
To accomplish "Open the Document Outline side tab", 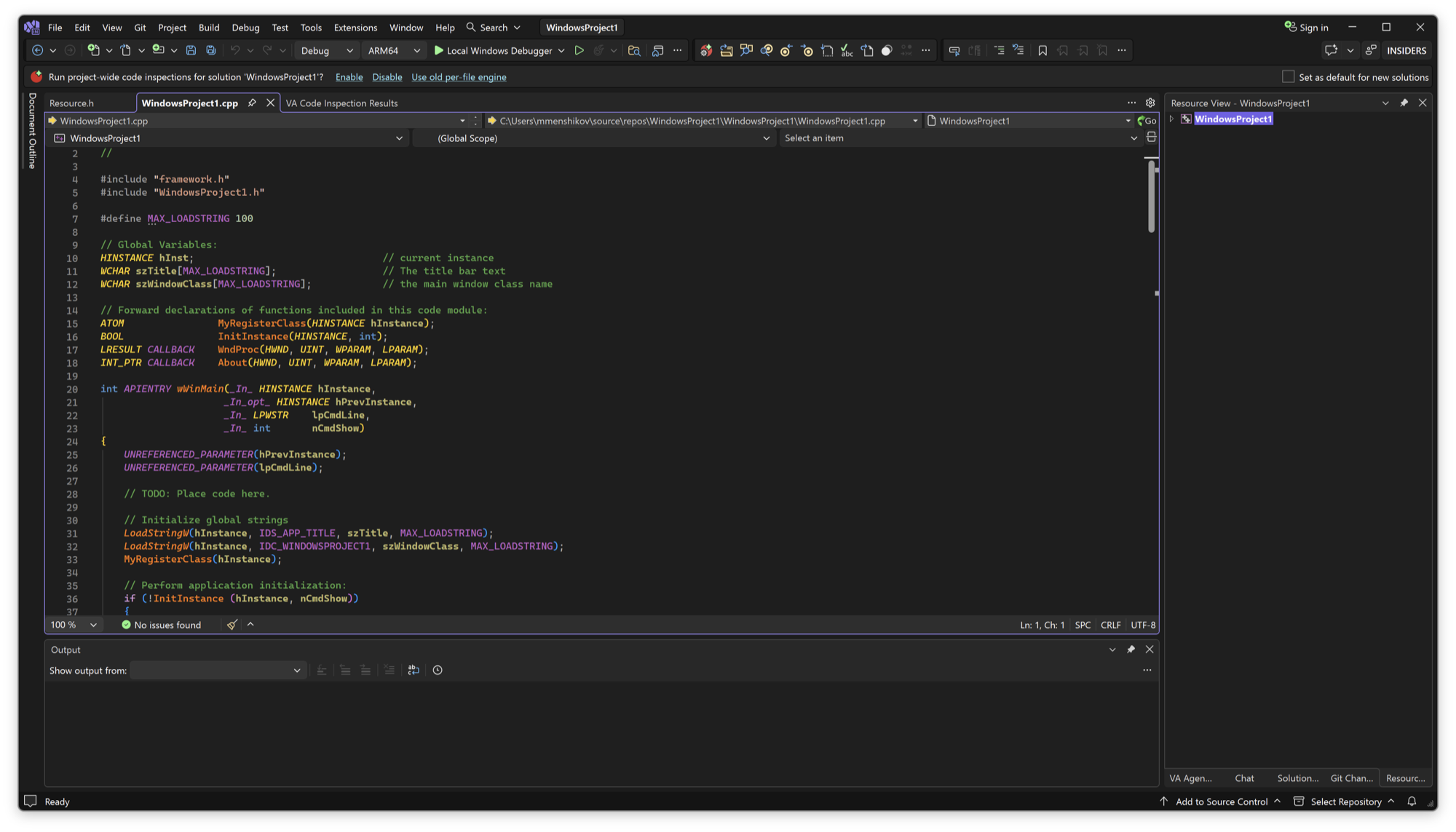I will pos(32,131).
